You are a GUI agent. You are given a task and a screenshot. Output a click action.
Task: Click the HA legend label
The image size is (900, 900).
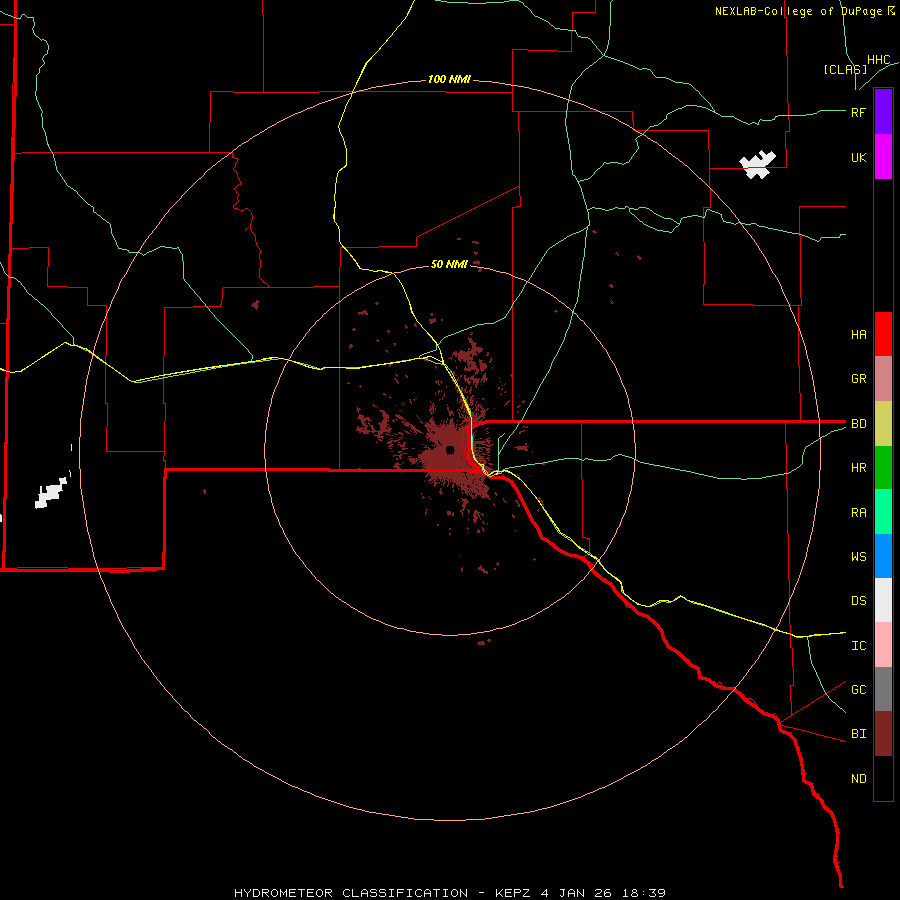tap(859, 335)
